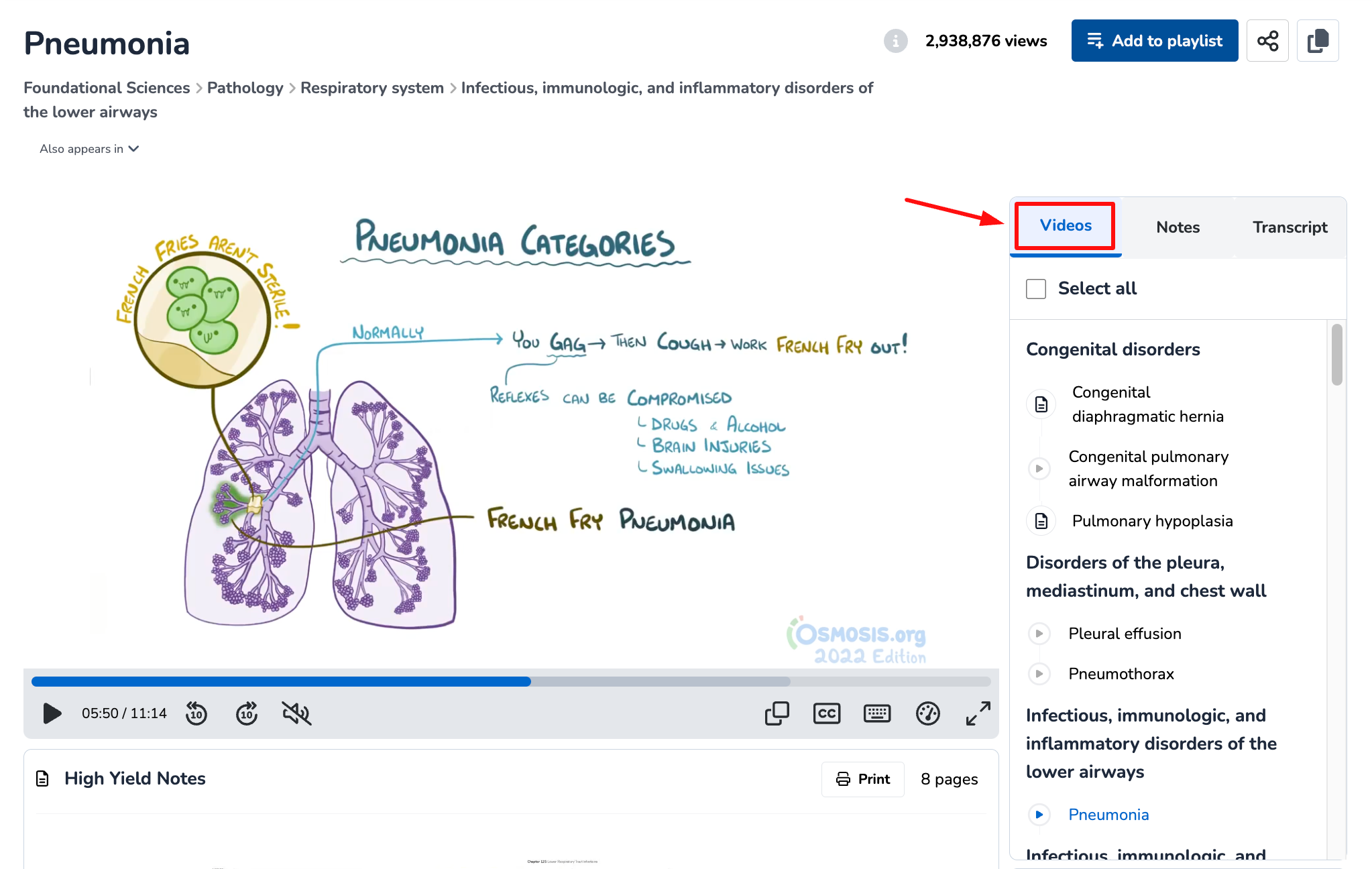This screenshot has width=1372, height=869.
Task: Click the info icon beside views
Action: tap(895, 41)
